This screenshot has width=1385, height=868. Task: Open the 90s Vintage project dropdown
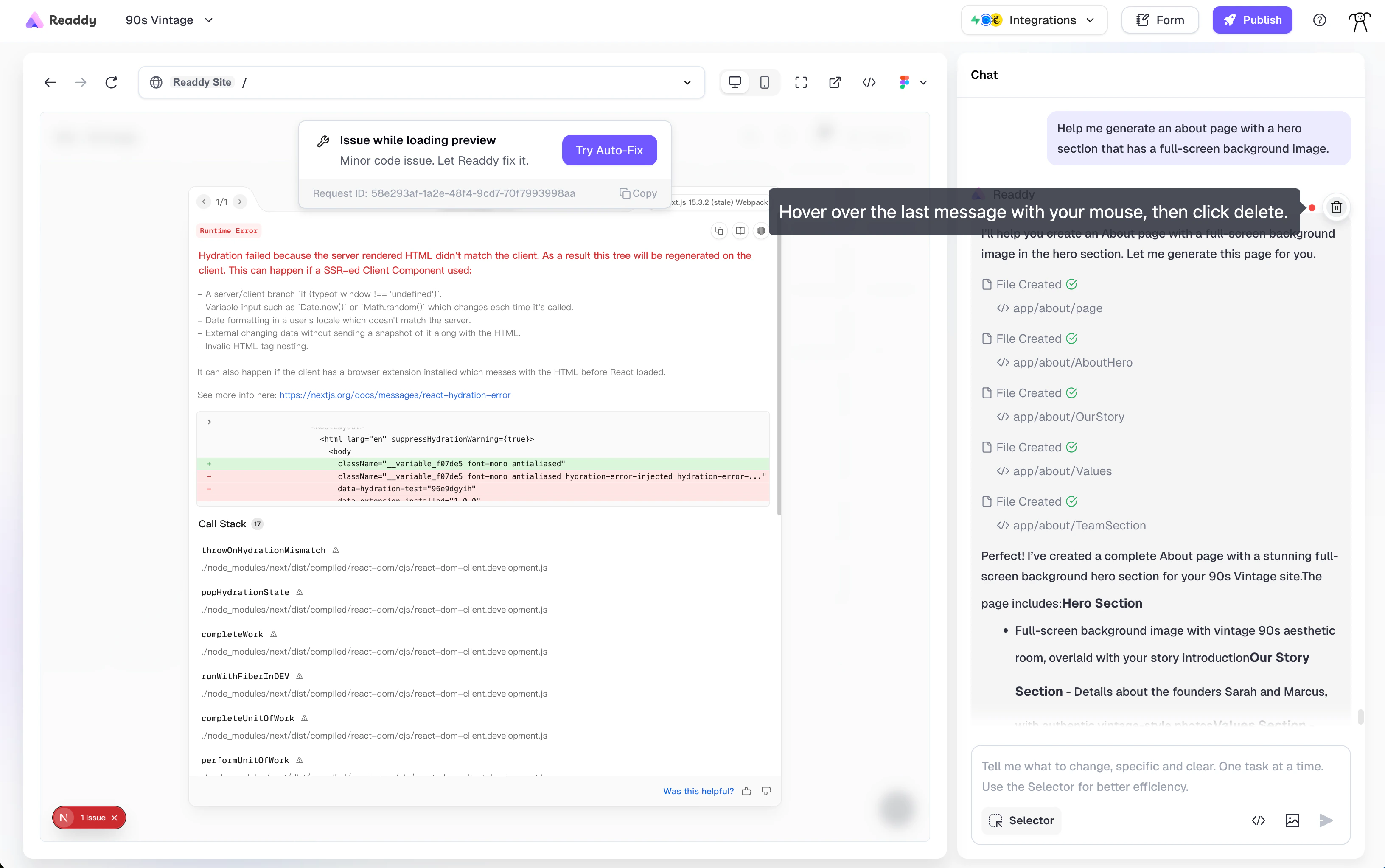(169, 20)
